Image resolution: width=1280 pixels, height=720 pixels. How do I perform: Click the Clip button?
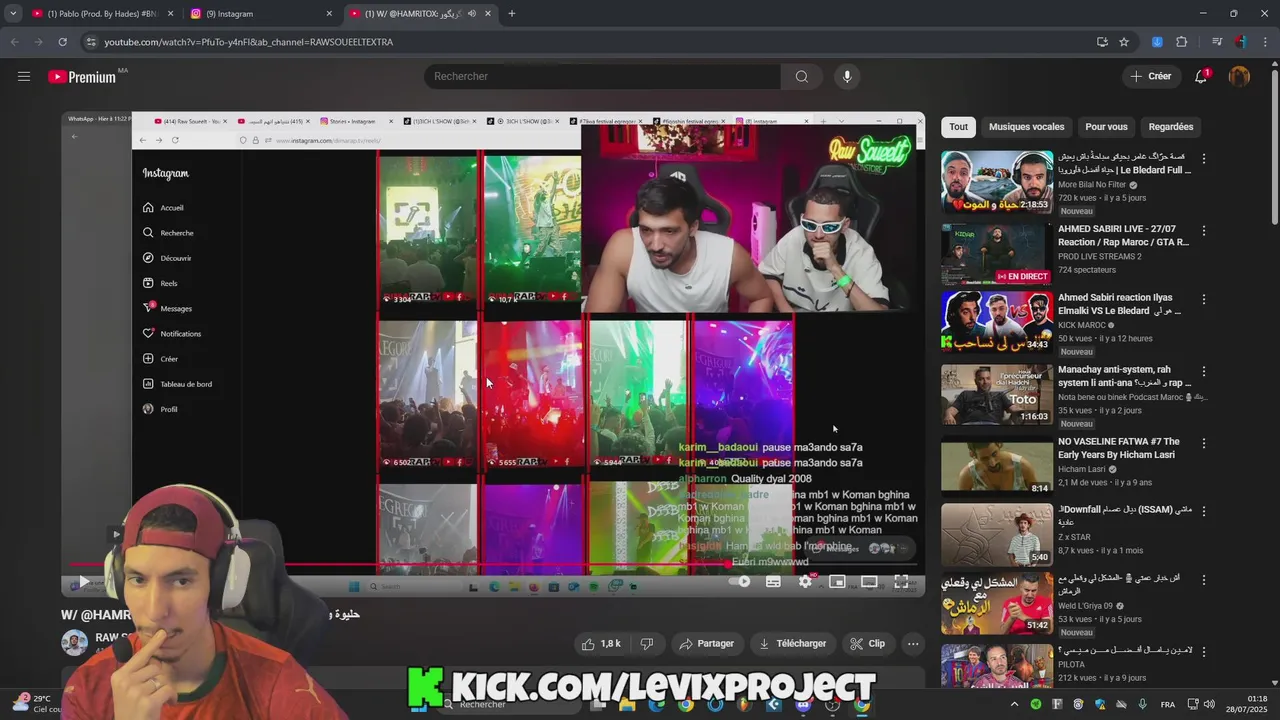tap(867, 644)
